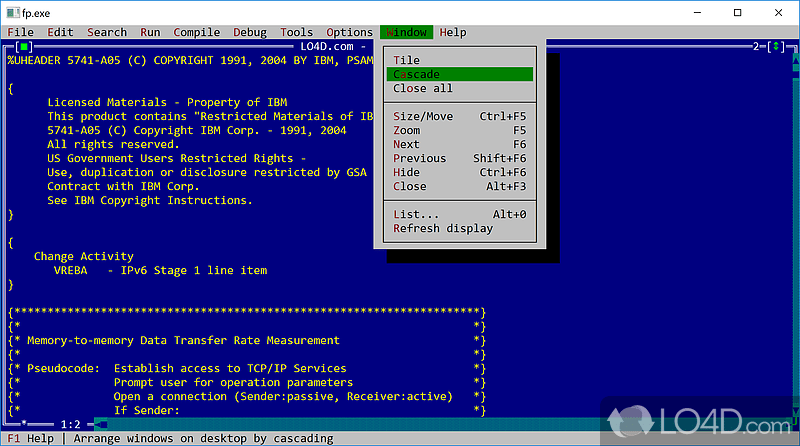Click the fp.exe title bar app icon
The image size is (800, 446).
point(12,12)
